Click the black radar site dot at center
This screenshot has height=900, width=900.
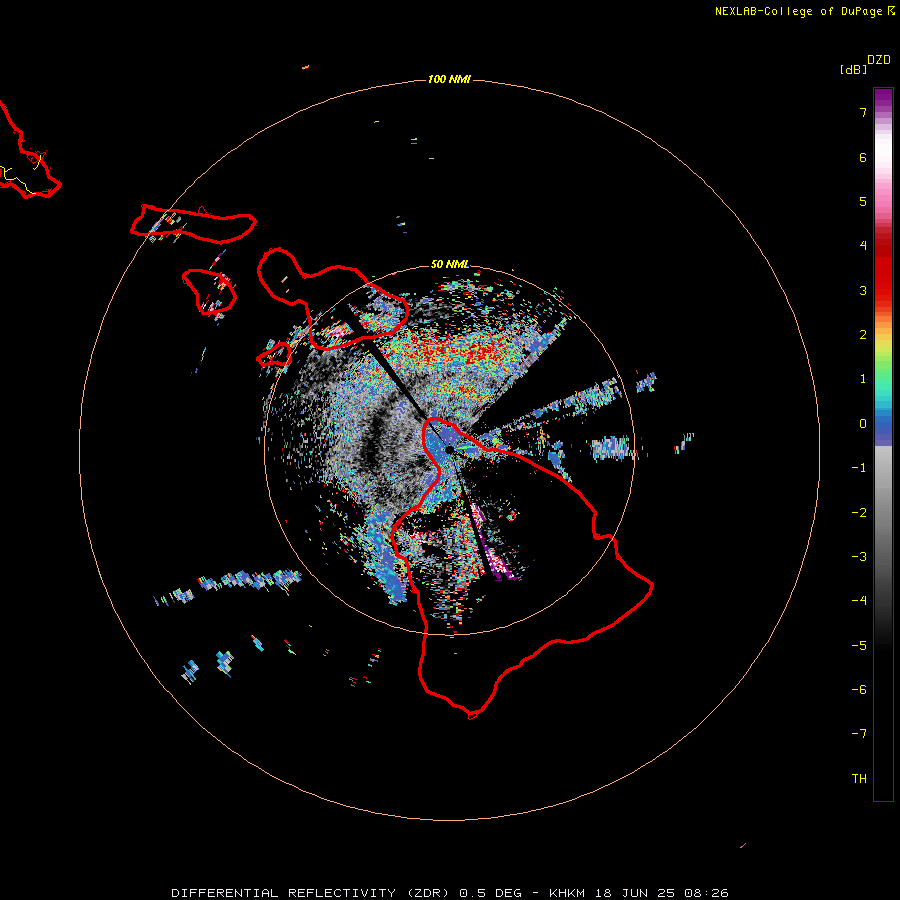click(450, 449)
